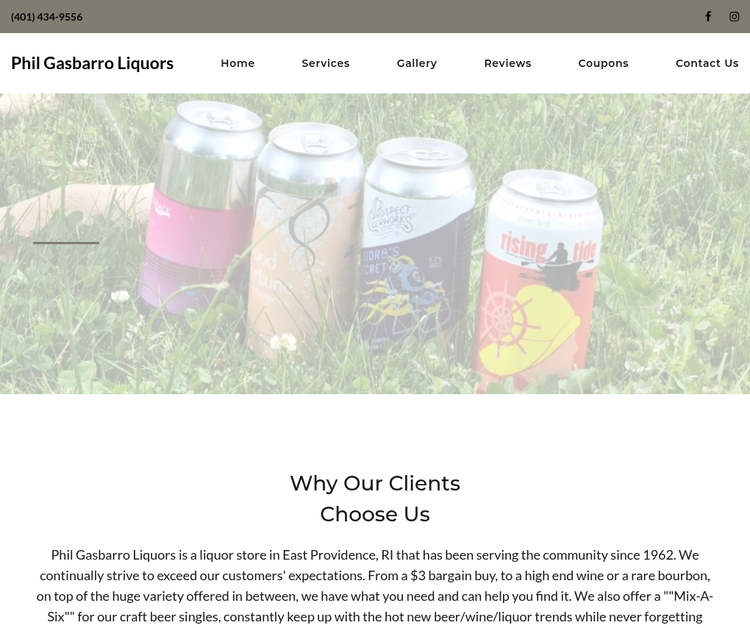Open the Services menu item
Viewport: 750px width, 628px height.
point(325,63)
